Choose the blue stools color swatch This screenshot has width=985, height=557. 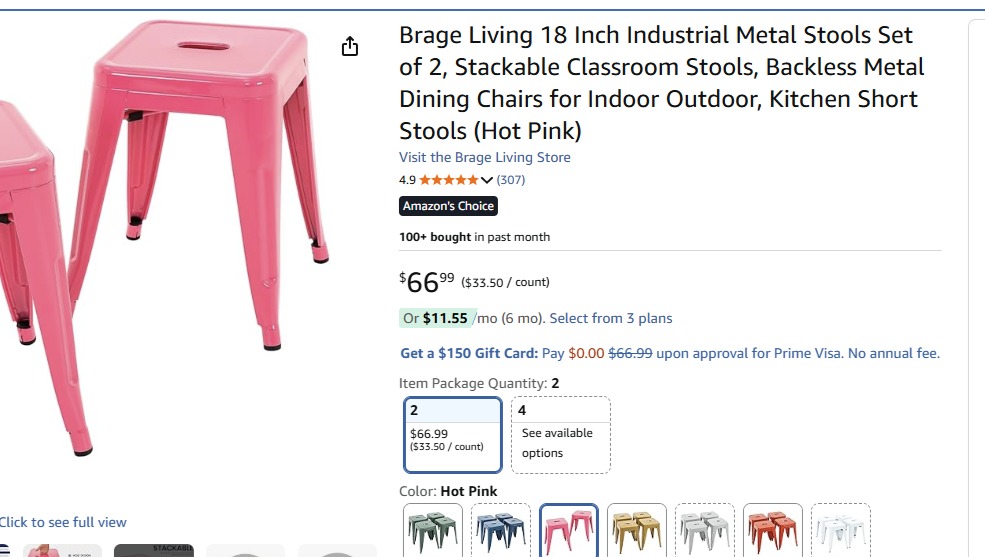click(501, 530)
